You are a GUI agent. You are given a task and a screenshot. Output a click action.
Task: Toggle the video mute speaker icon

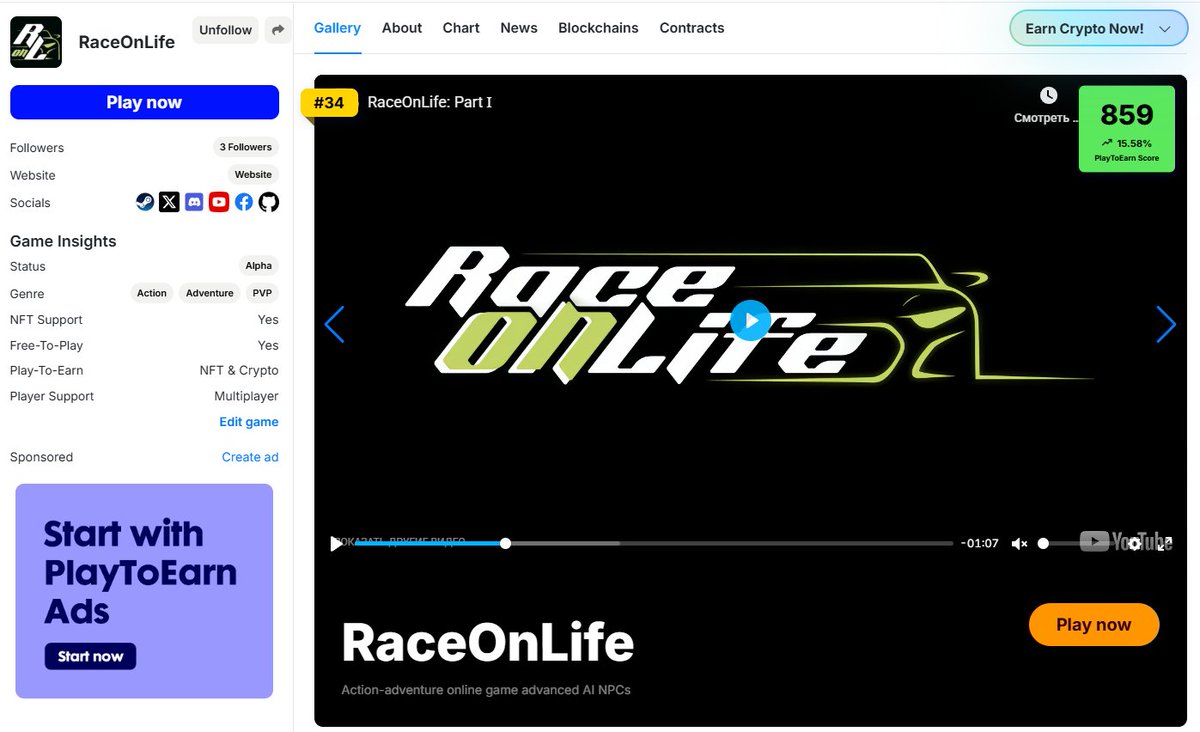pos(1019,544)
